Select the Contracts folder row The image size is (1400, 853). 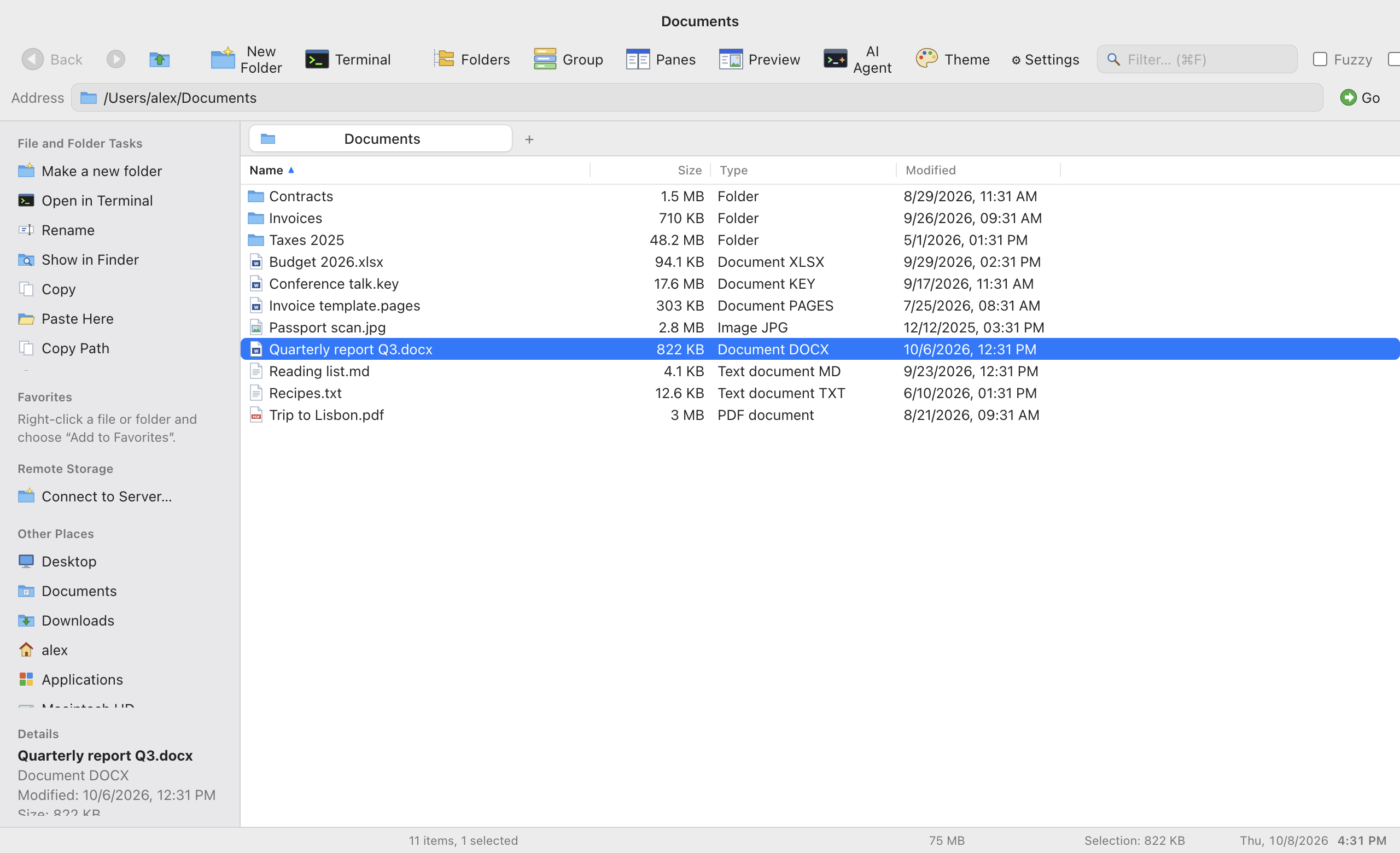coord(820,196)
